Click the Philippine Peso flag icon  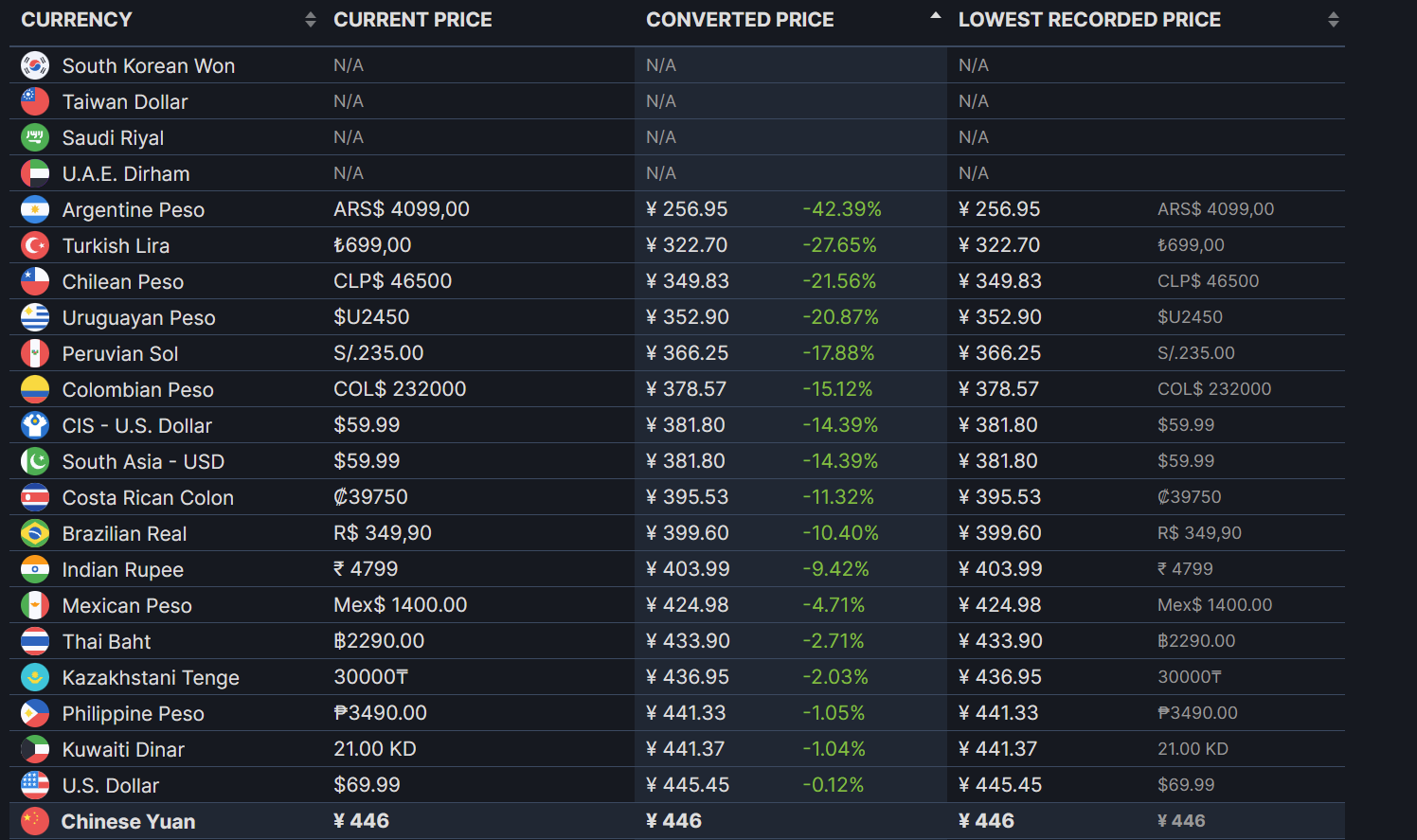(35, 713)
